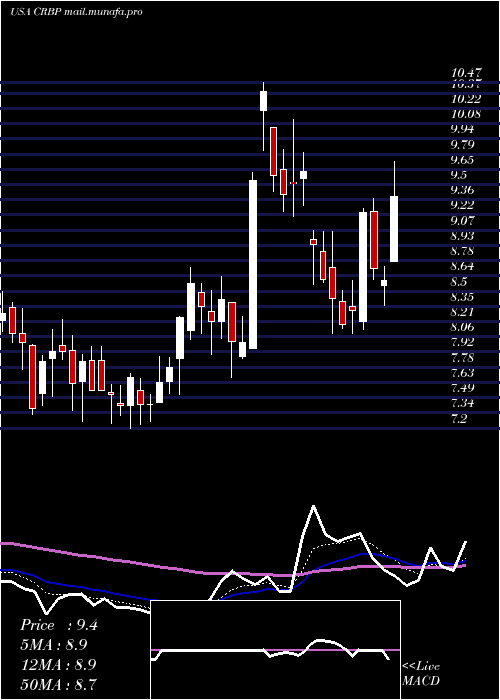Click the 8.21 price axis label
500x700 pixels.
pyautogui.click(x=462, y=312)
